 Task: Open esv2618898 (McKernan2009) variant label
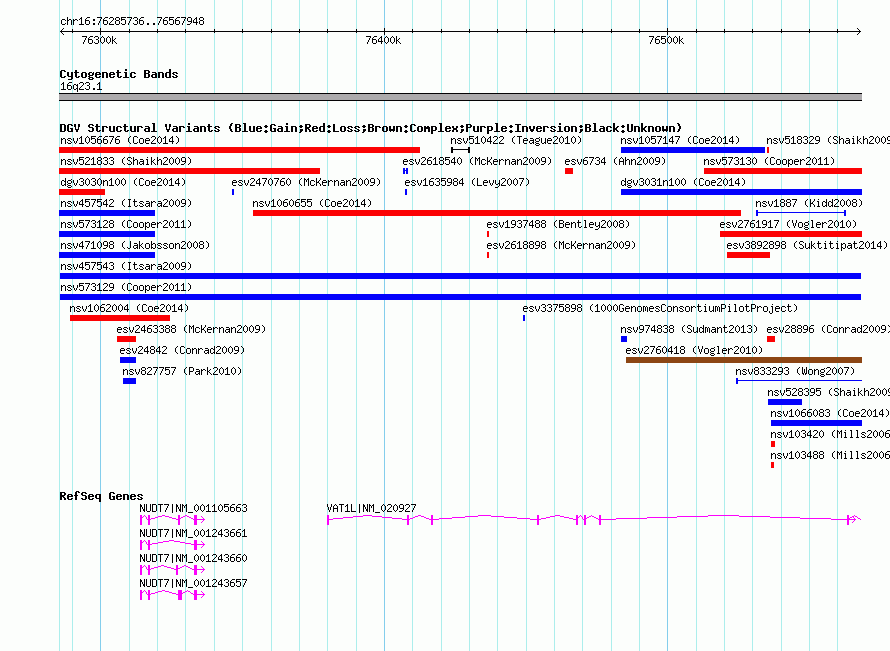pyautogui.click(x=561, y=245)
